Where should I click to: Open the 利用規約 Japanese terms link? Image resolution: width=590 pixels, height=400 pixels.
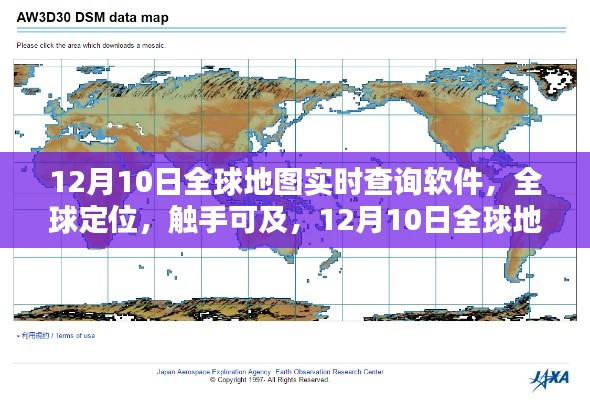pos(35,336)
